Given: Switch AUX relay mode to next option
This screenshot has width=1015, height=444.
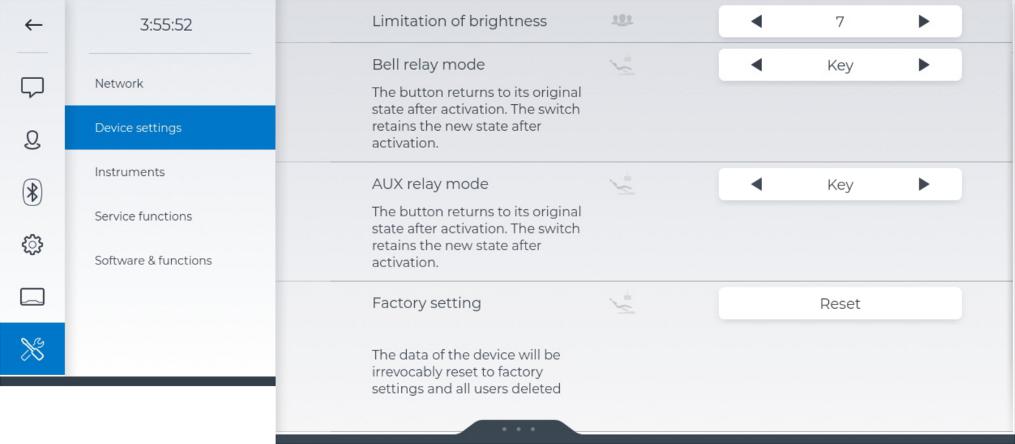Looking at the screenshot, I should point(923,184).
